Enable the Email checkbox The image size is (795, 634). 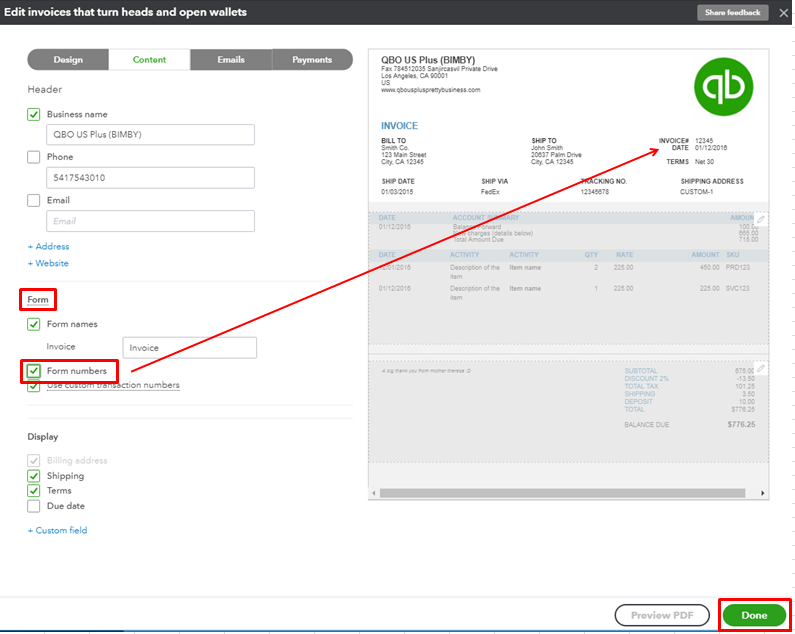point(33,200)
